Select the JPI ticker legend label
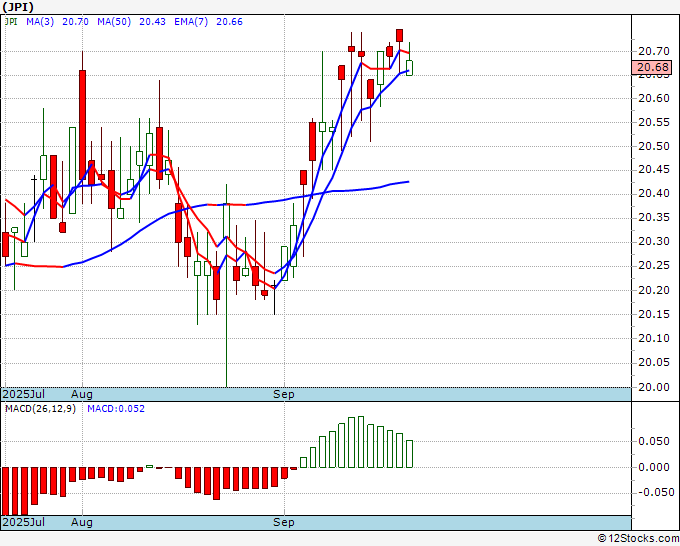Screen dimensions: 680x546 (x=11, y=22)
